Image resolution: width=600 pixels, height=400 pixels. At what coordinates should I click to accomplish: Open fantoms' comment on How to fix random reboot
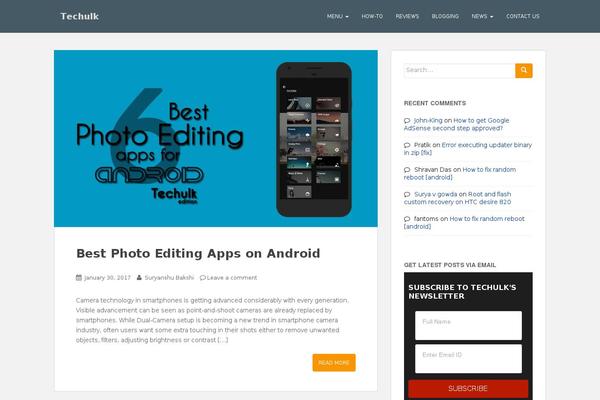coord(464,223)
